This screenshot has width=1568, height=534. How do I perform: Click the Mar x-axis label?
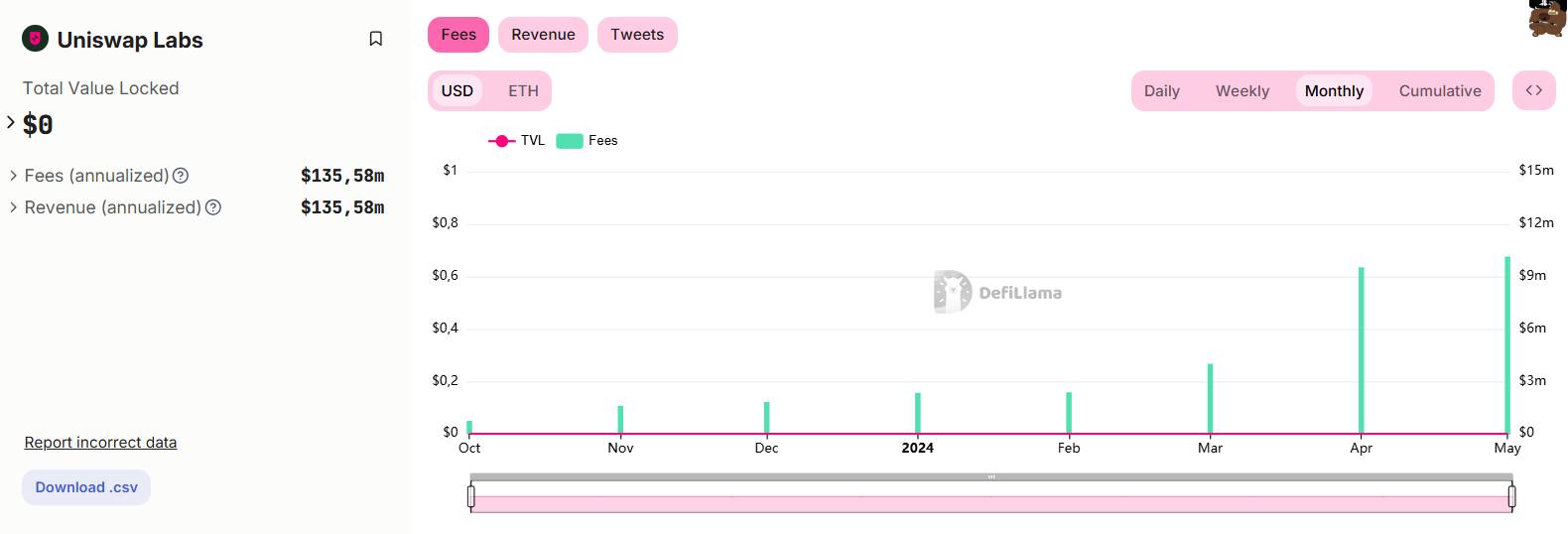coord(1211,448)
